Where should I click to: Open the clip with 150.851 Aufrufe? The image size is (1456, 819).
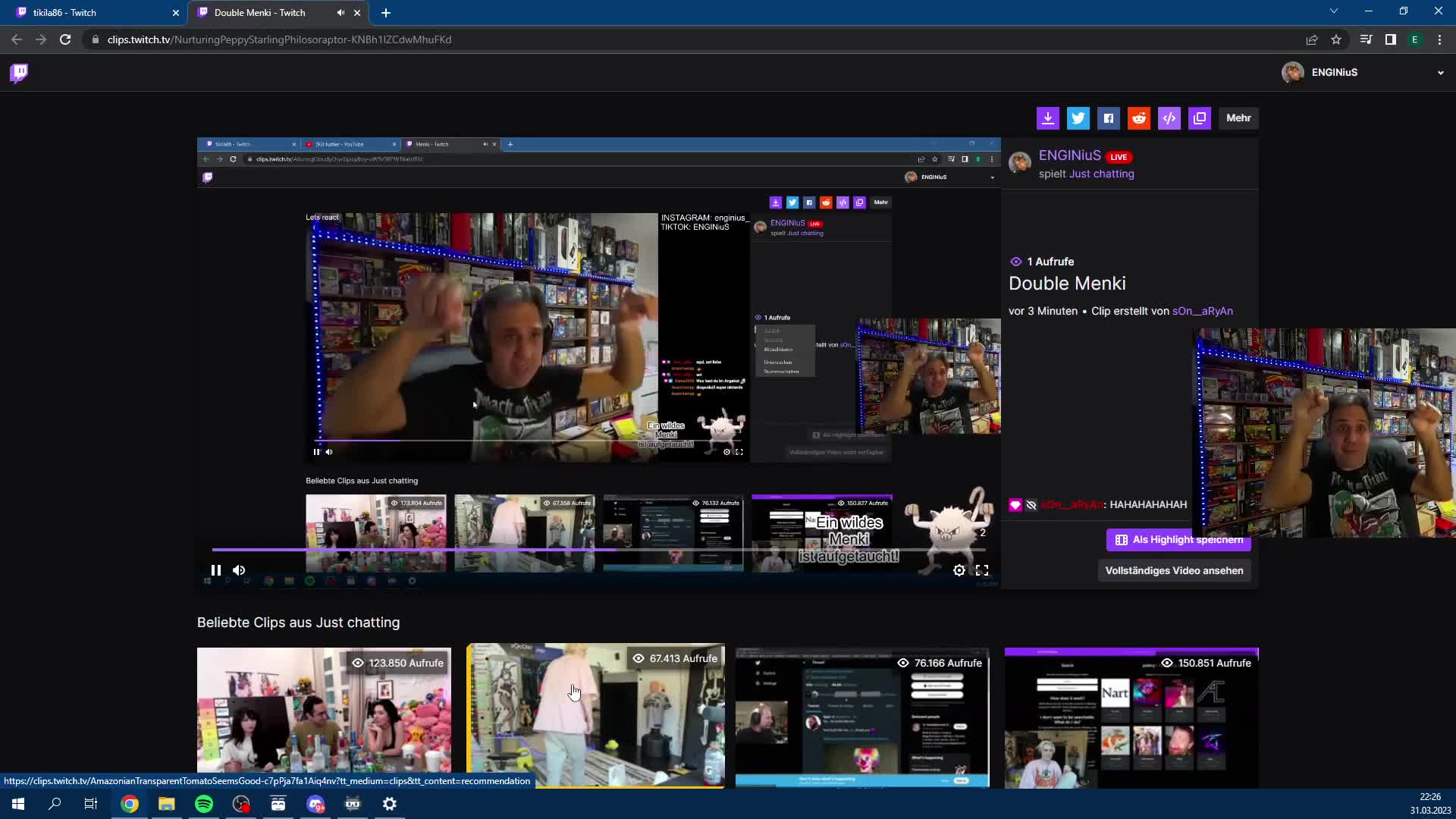pyautogui.click(x=1131, y=717)
